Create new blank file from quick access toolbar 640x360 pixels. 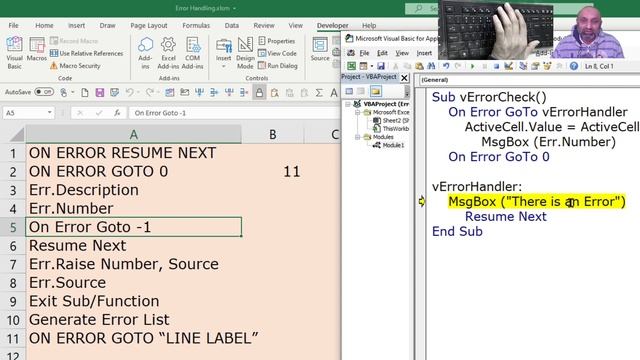84,93
